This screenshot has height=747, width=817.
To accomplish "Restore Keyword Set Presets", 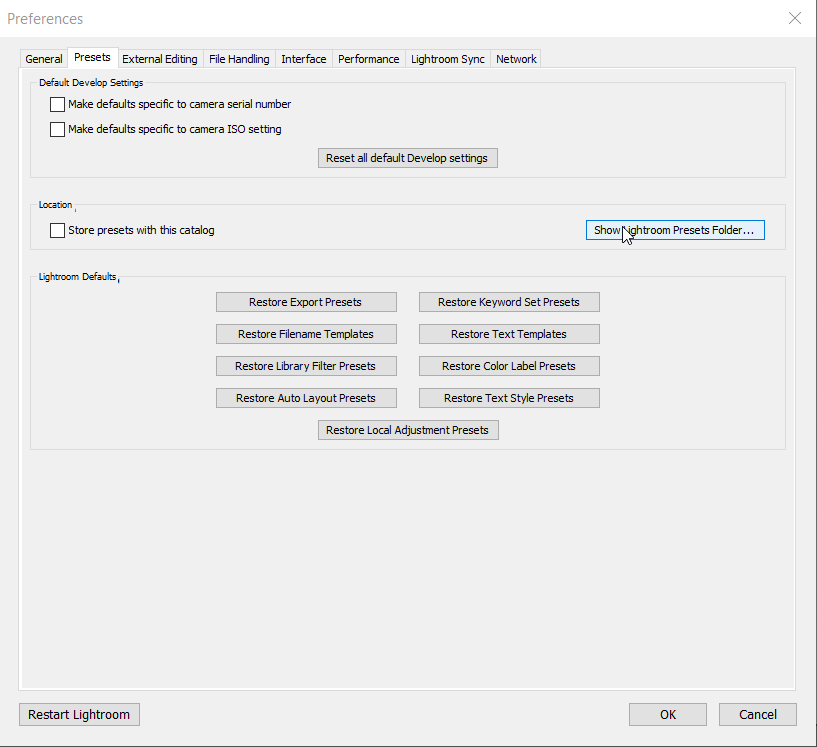I will 509,301.
